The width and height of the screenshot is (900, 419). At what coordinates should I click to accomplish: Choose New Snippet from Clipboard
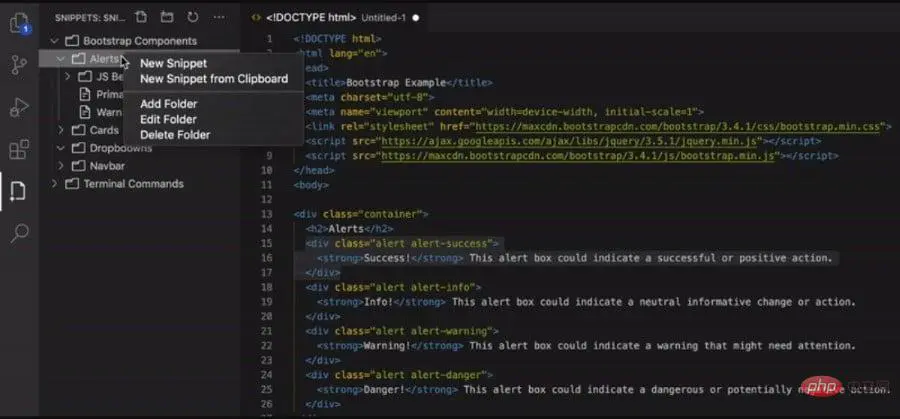click(214, 79)
